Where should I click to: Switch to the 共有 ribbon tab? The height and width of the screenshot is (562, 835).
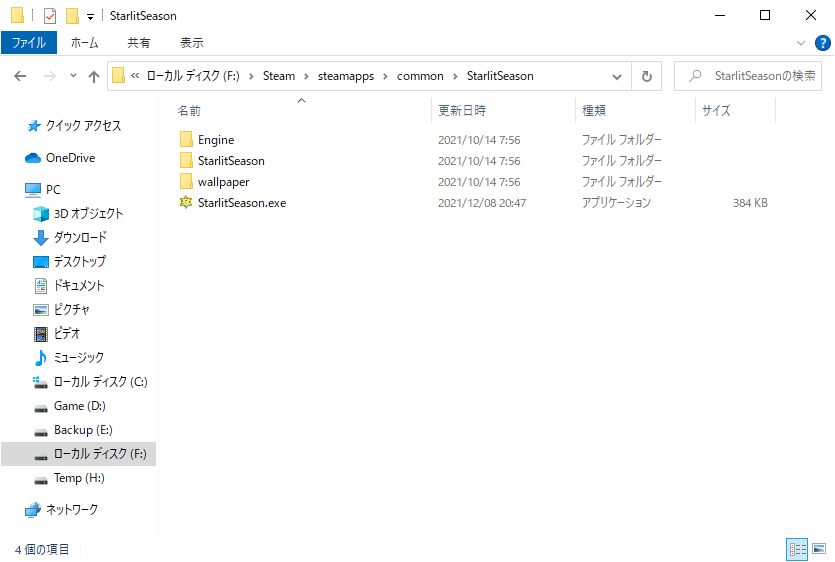point(138,43)
